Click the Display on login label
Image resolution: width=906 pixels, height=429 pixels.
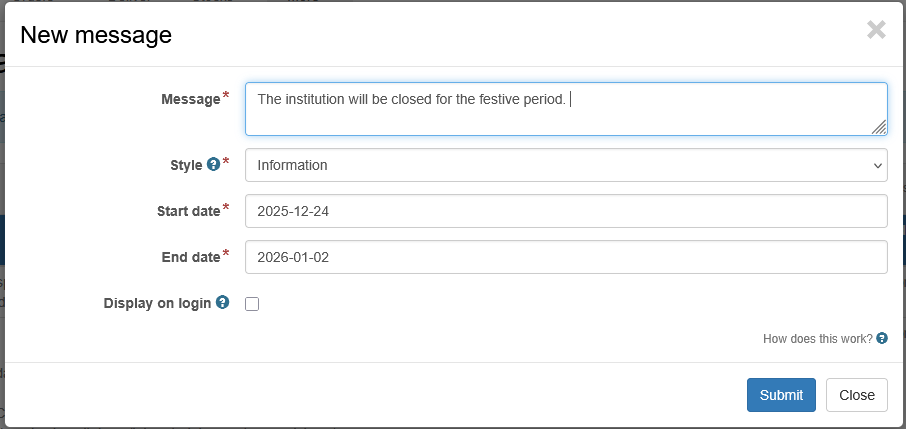tap(157, 303)
